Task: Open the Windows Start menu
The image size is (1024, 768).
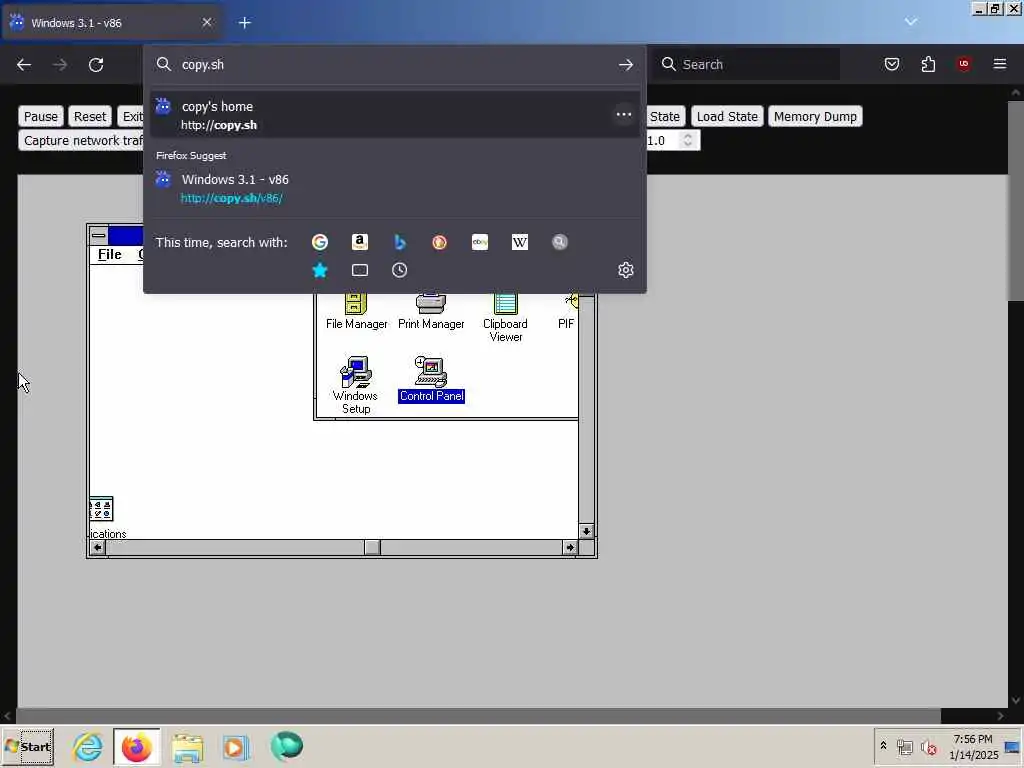Action: tap(27, 747)
